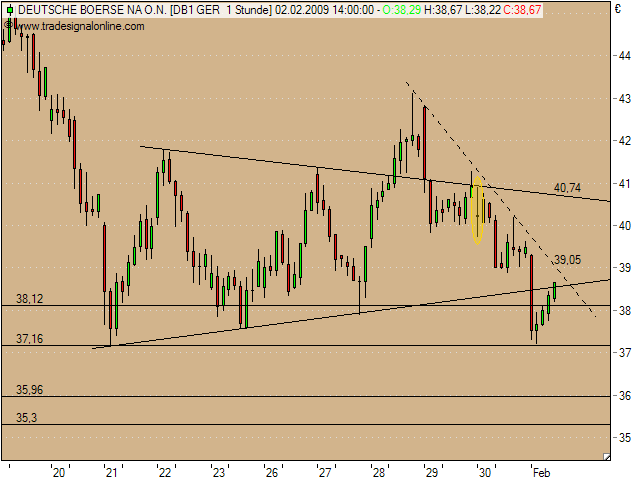Click the timestamp 02.02.2009 14:00:00

click(x=324, y=10)
